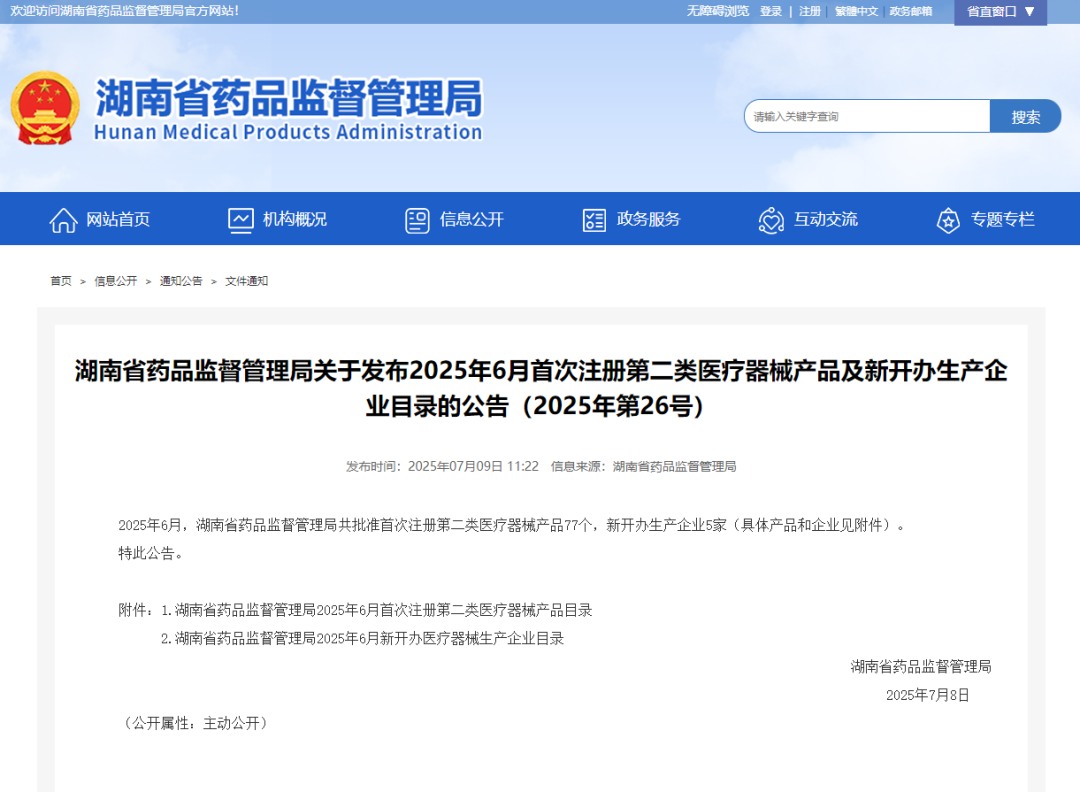This screenshot has width=1080, height=792.
Task: Click the star badge icon beside 专题专栏
Action: click(x=948, y=220)
